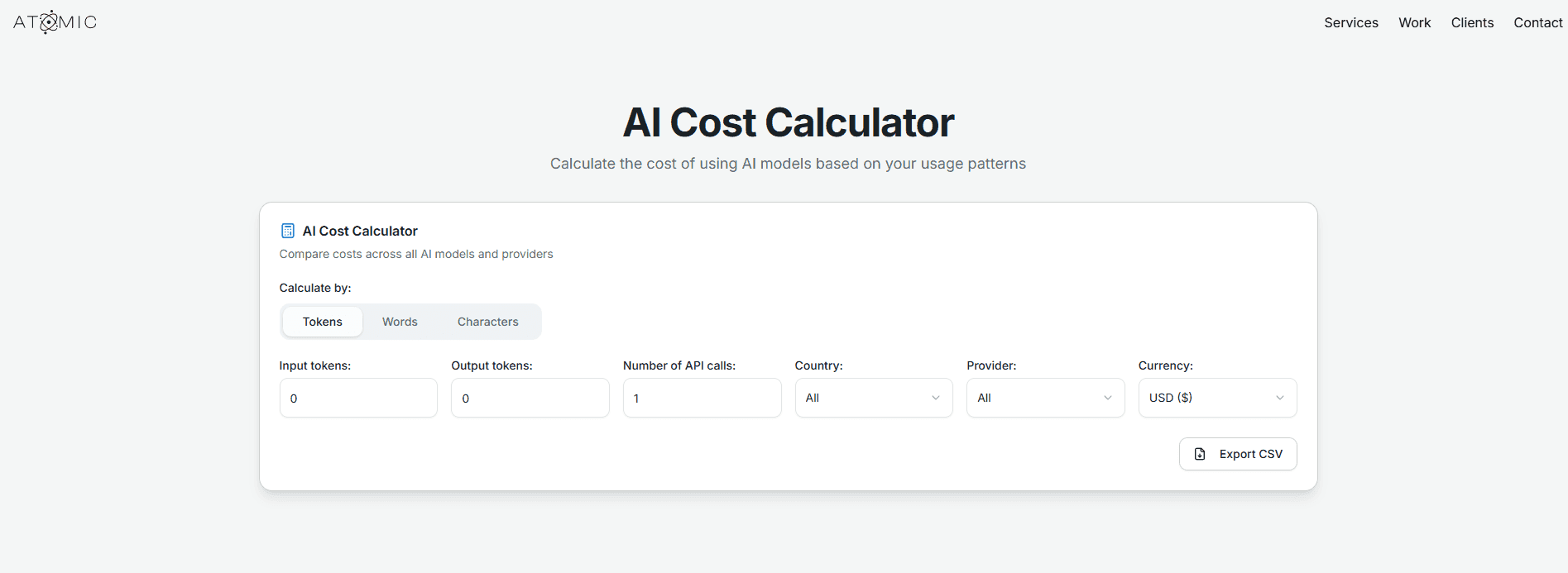Click the file icon on Export CSV
The image size is (1568, 573).
pyautogui.click(x=1200, y=454)
